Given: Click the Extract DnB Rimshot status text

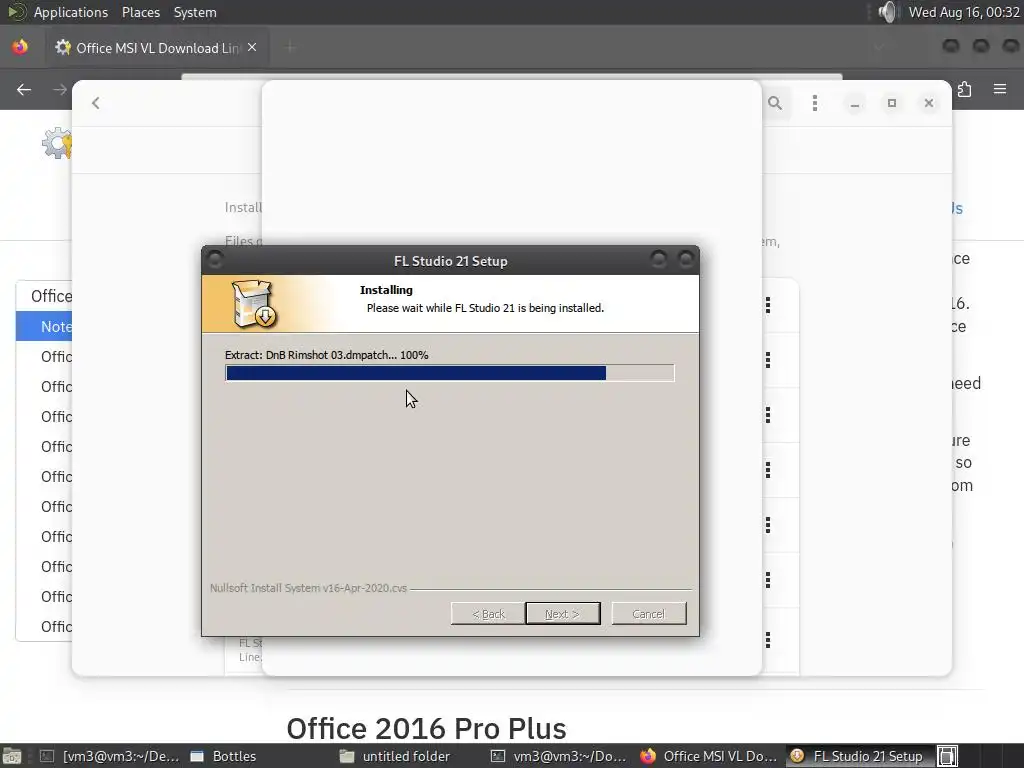Looking at the screenshot, I should (x=327, y=355).
